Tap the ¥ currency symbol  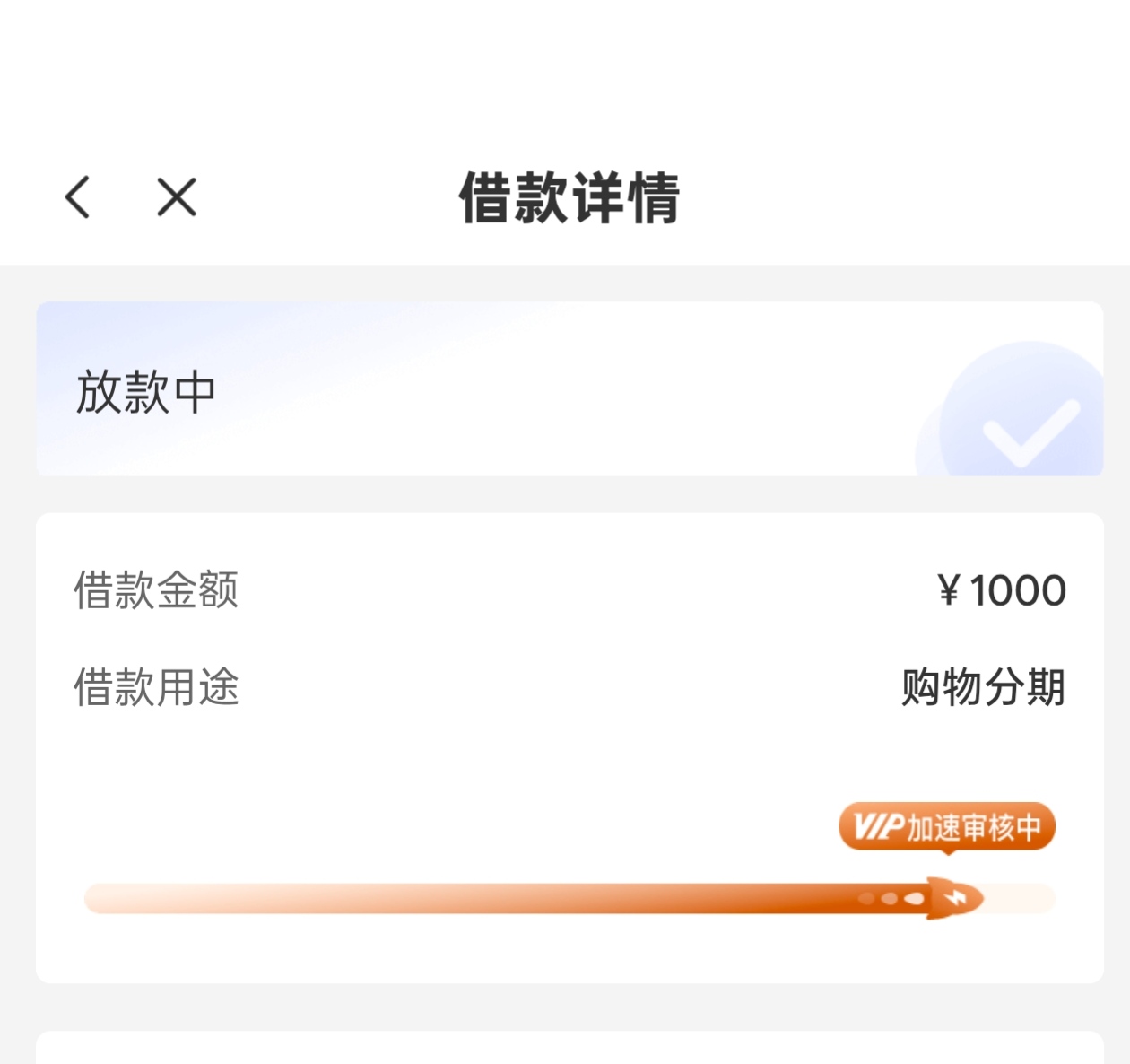[948, 590]
